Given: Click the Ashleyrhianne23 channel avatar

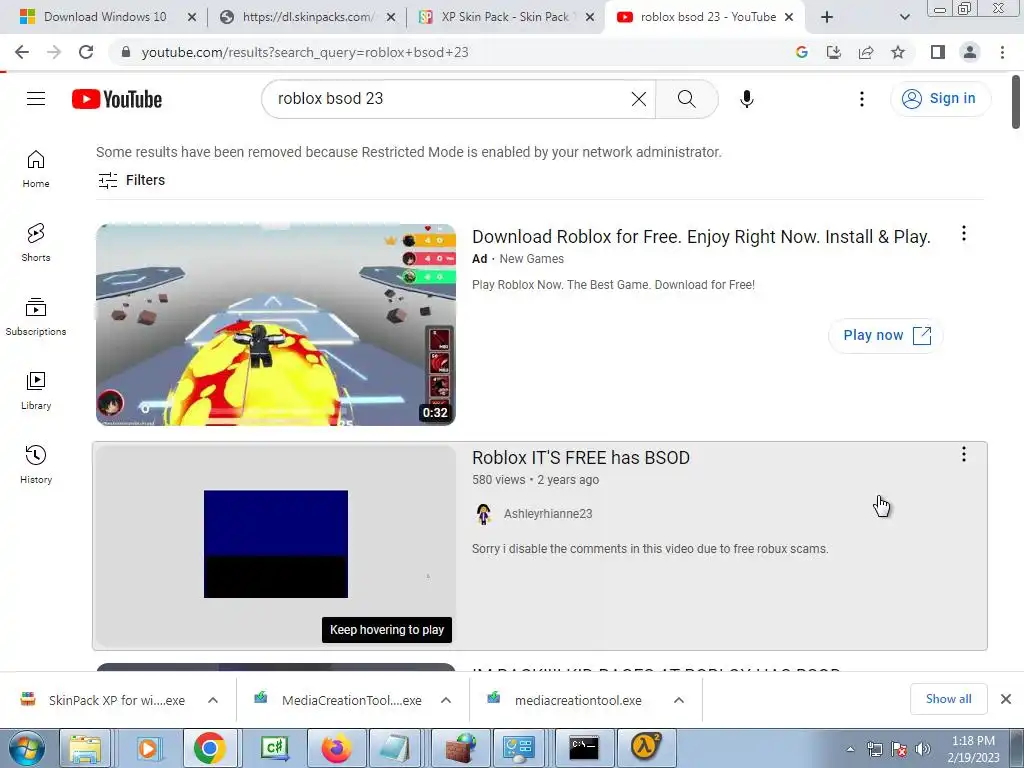Looking at the screenshot, I should [x=483, y=514].
